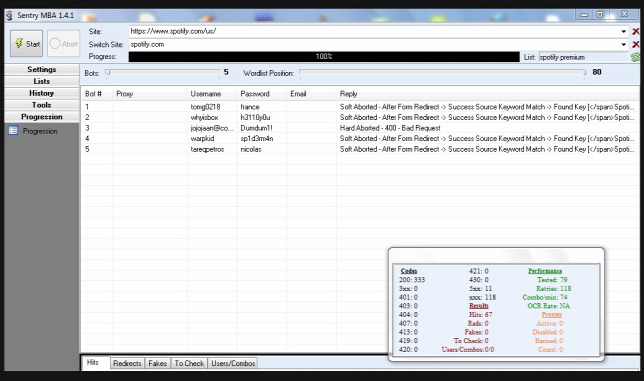Screen dimensions: 644x381
Task: Click the 'Hard Aborted - 400 - Bad Request' reply
Action: 390,128
